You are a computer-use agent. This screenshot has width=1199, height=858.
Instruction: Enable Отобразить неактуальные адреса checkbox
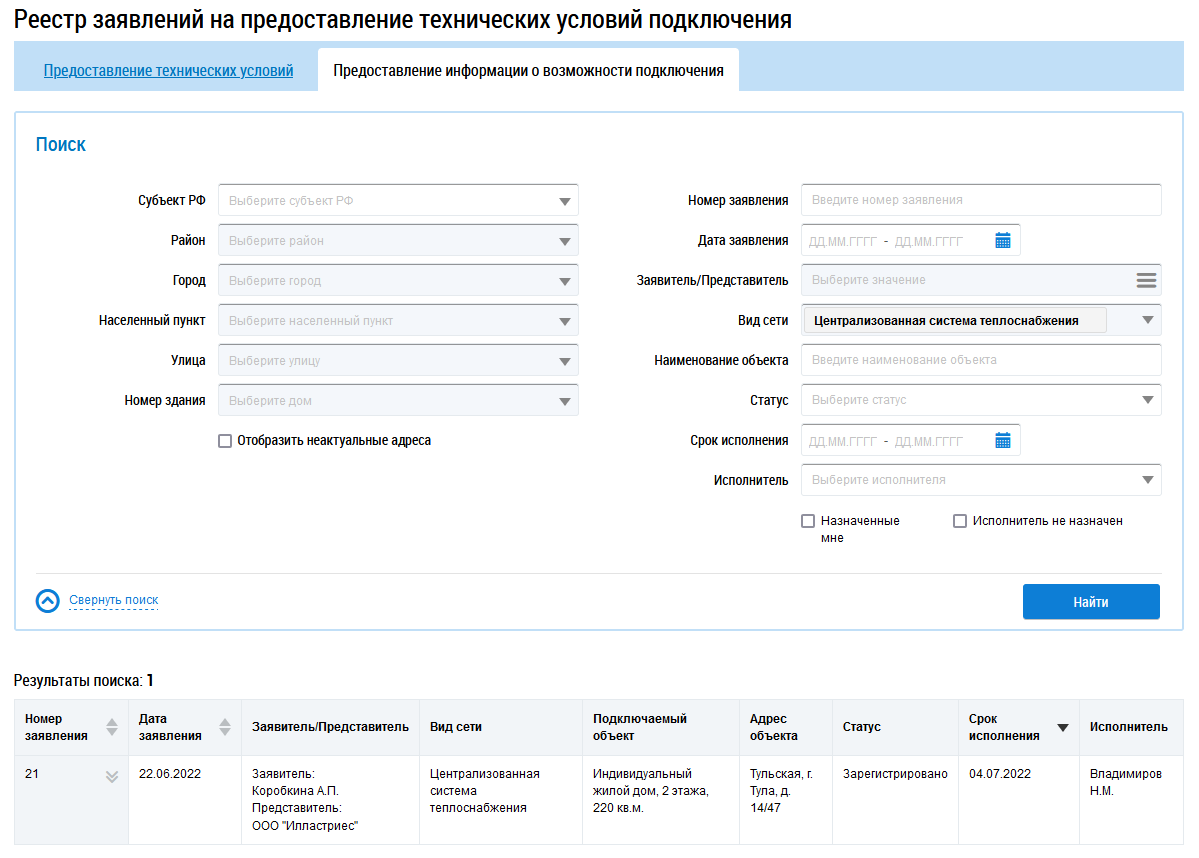pyautogui.click(x=225, y=441)
